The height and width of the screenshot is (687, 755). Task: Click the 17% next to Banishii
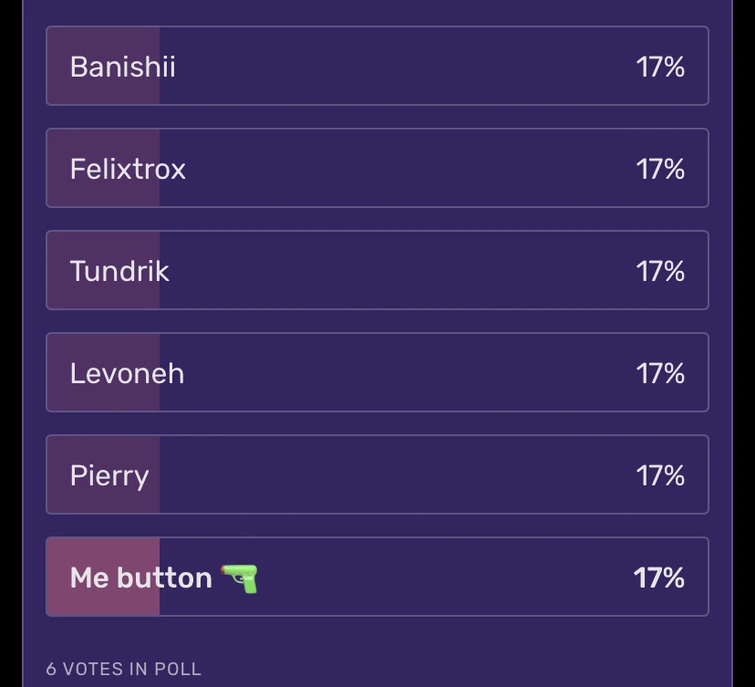tap(660, 67)
